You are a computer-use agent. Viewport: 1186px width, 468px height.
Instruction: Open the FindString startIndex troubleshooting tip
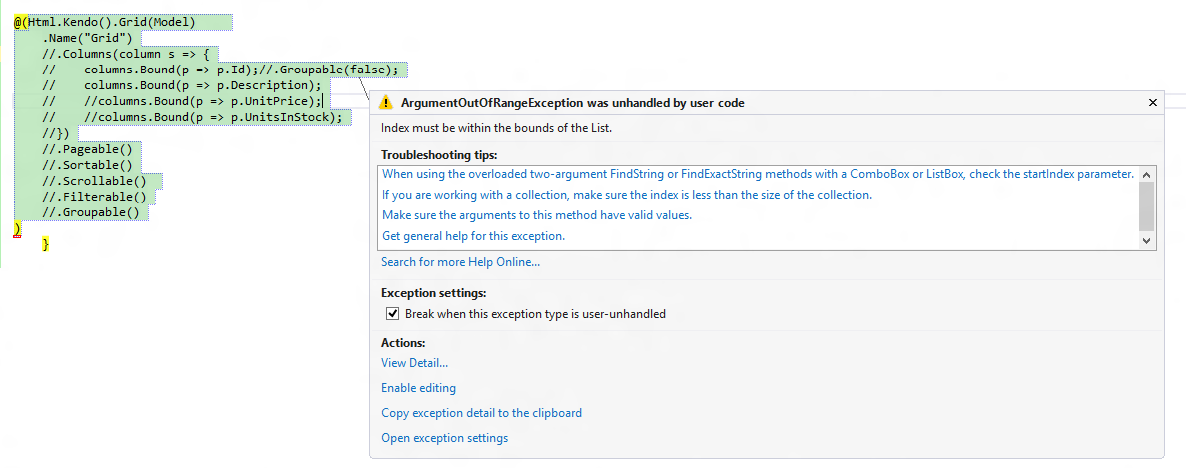(757, 174)
